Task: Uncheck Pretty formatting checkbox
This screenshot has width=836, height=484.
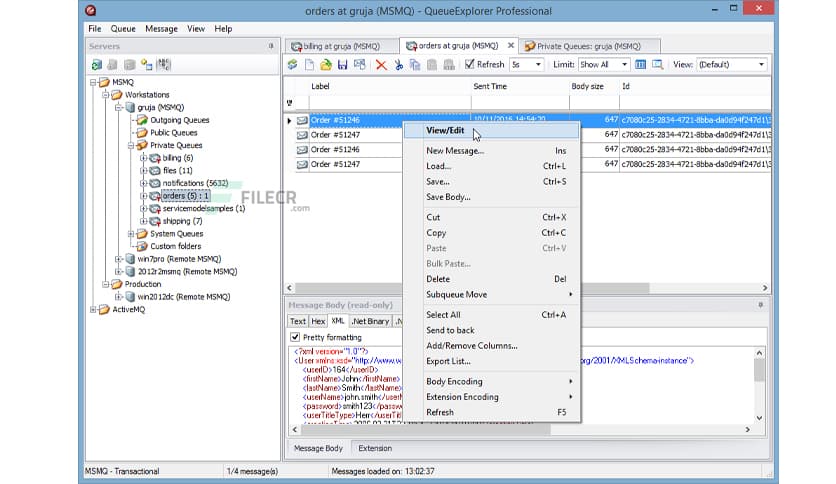Action: 295,337
